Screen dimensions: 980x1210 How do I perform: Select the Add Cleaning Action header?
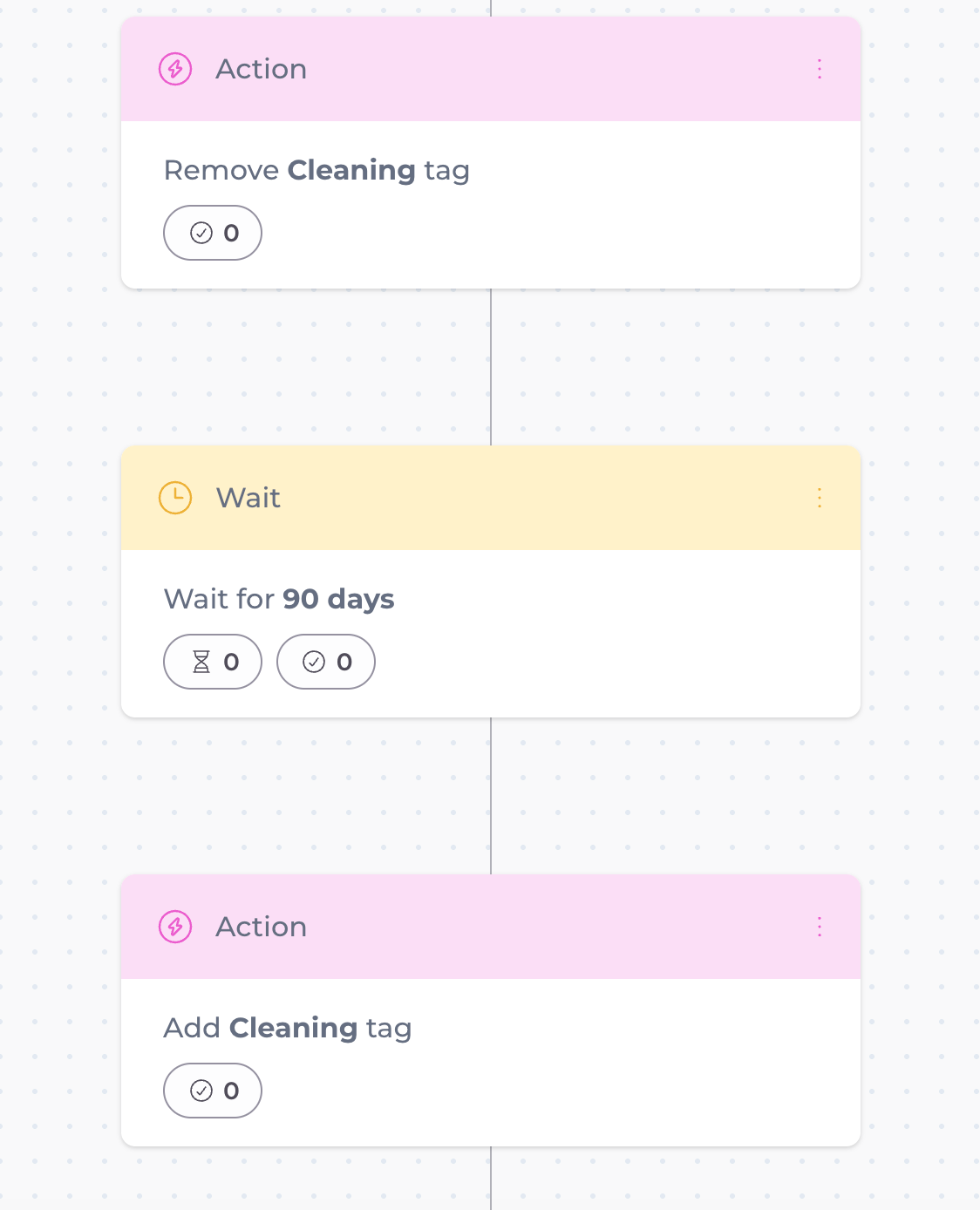[523, 927]
